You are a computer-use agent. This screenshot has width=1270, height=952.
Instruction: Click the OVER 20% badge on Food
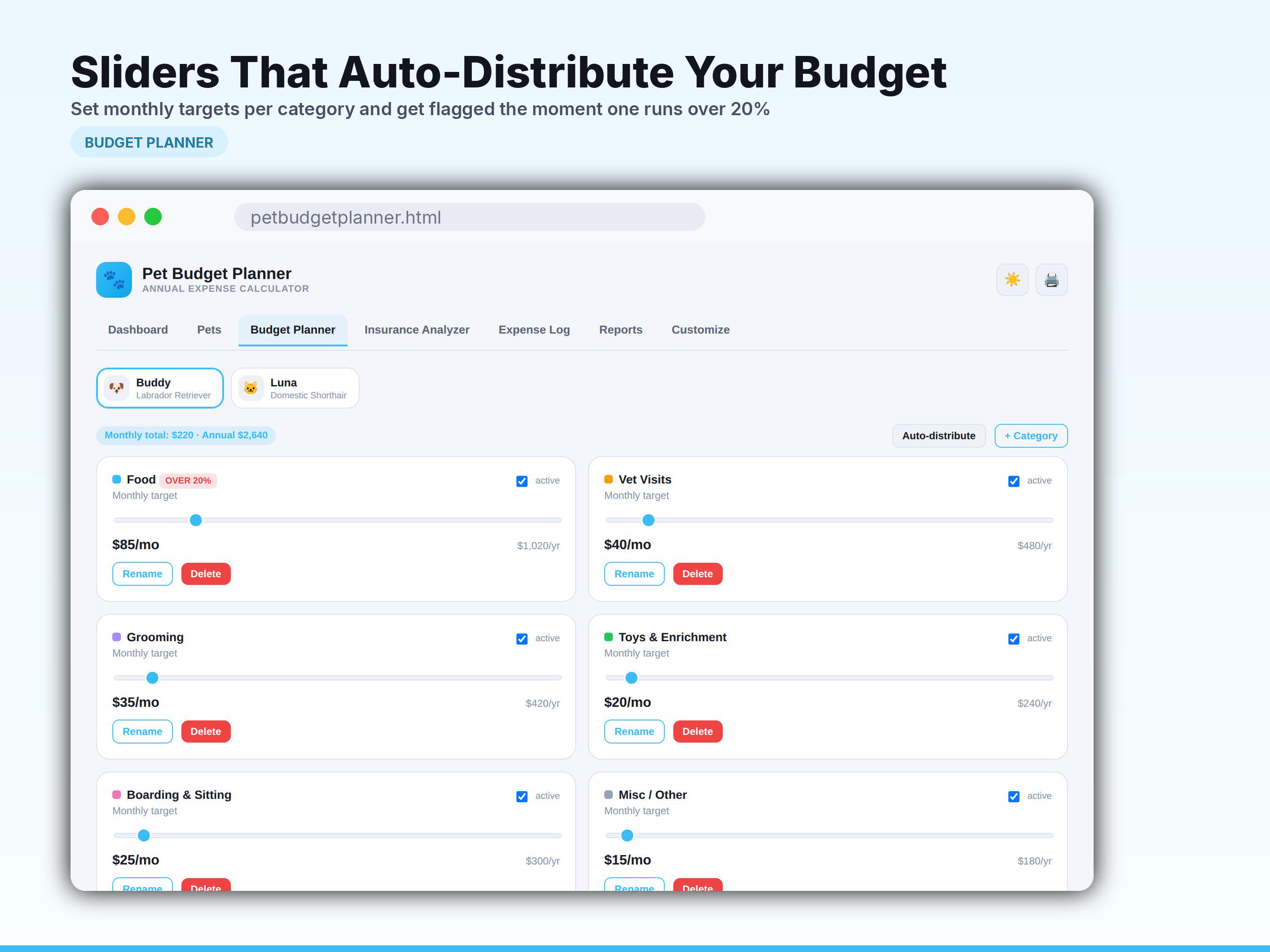click(x=188, y=480)
